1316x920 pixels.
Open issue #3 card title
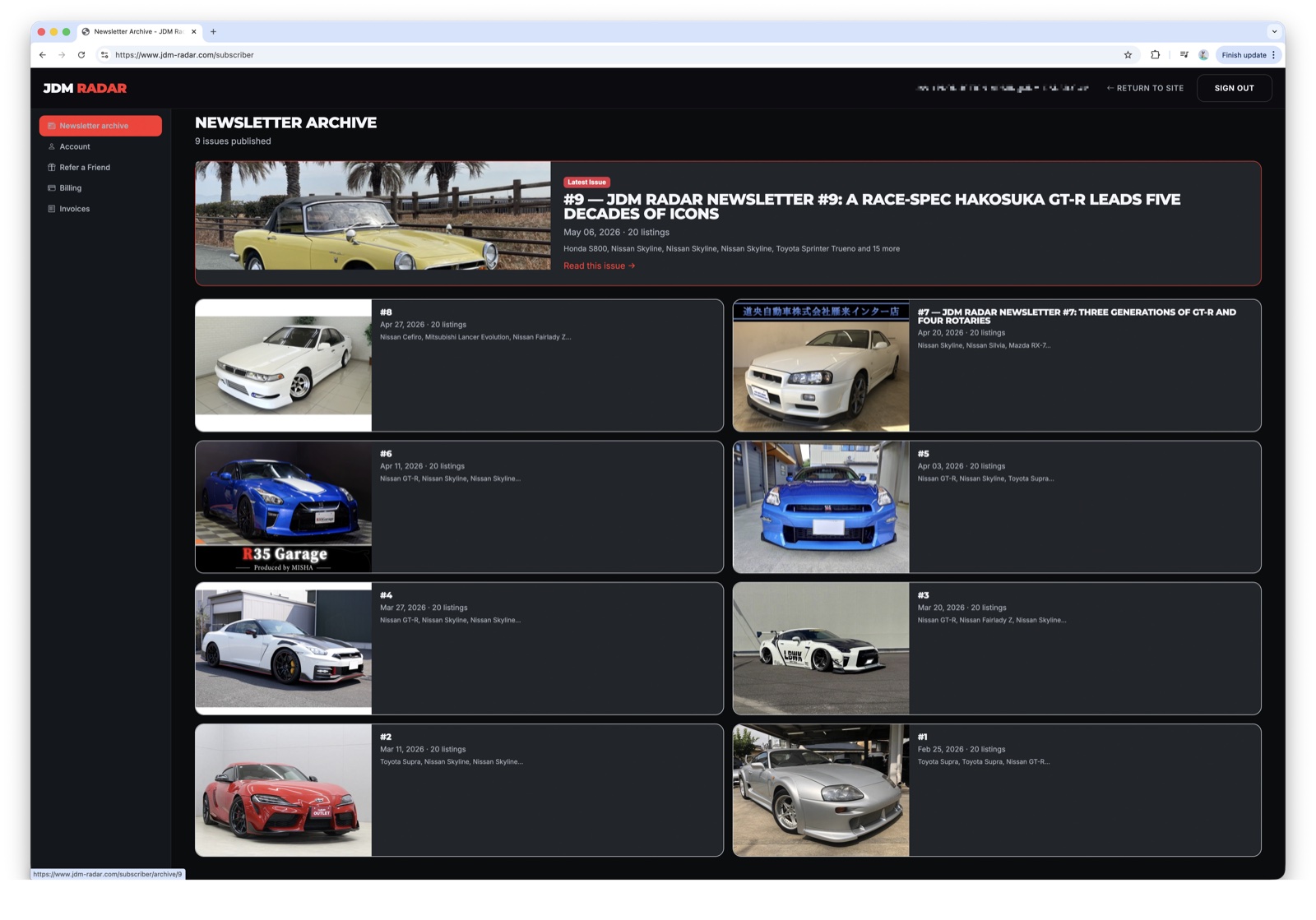(923, 595)
